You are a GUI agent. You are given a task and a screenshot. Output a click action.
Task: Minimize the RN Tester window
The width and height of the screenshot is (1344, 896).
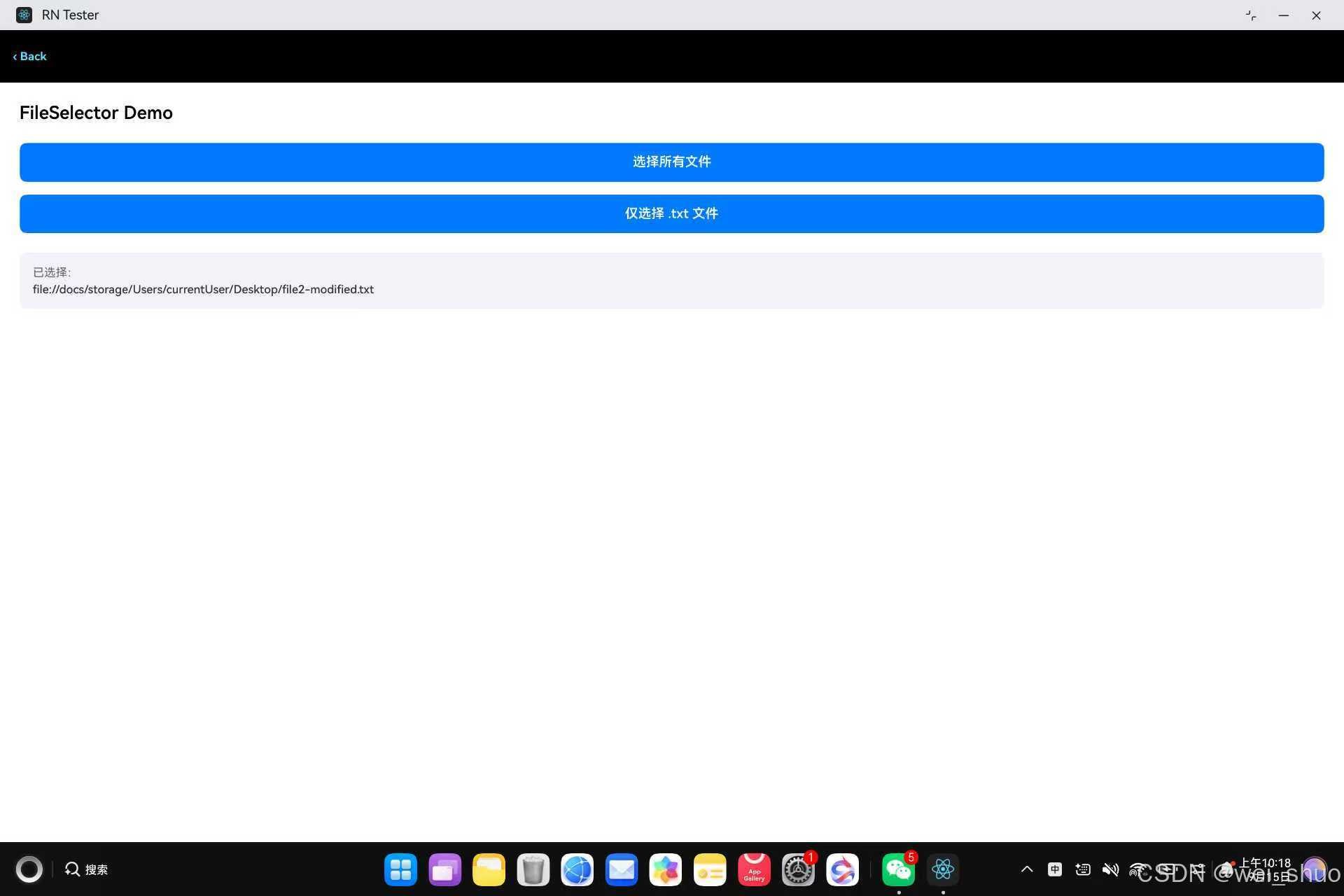(x=1283, y=15)
